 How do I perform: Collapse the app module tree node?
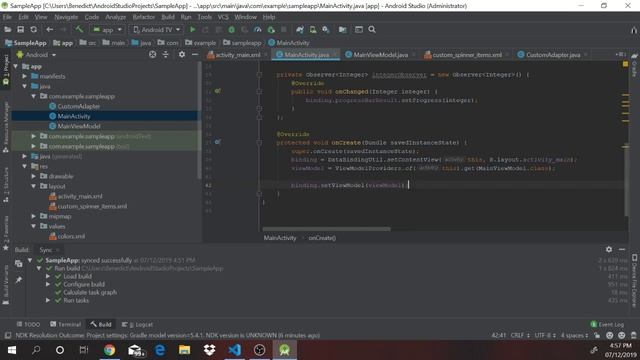[x=16, y=66]
